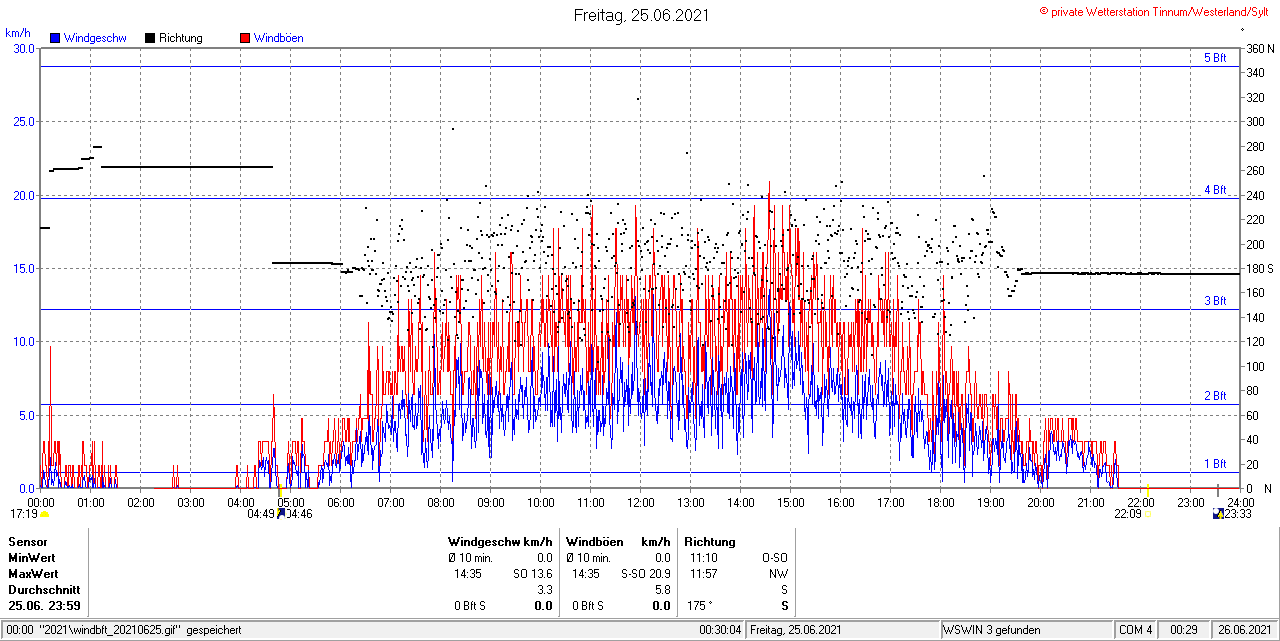Click the 18:00 time axis label

tap(941, 502)
